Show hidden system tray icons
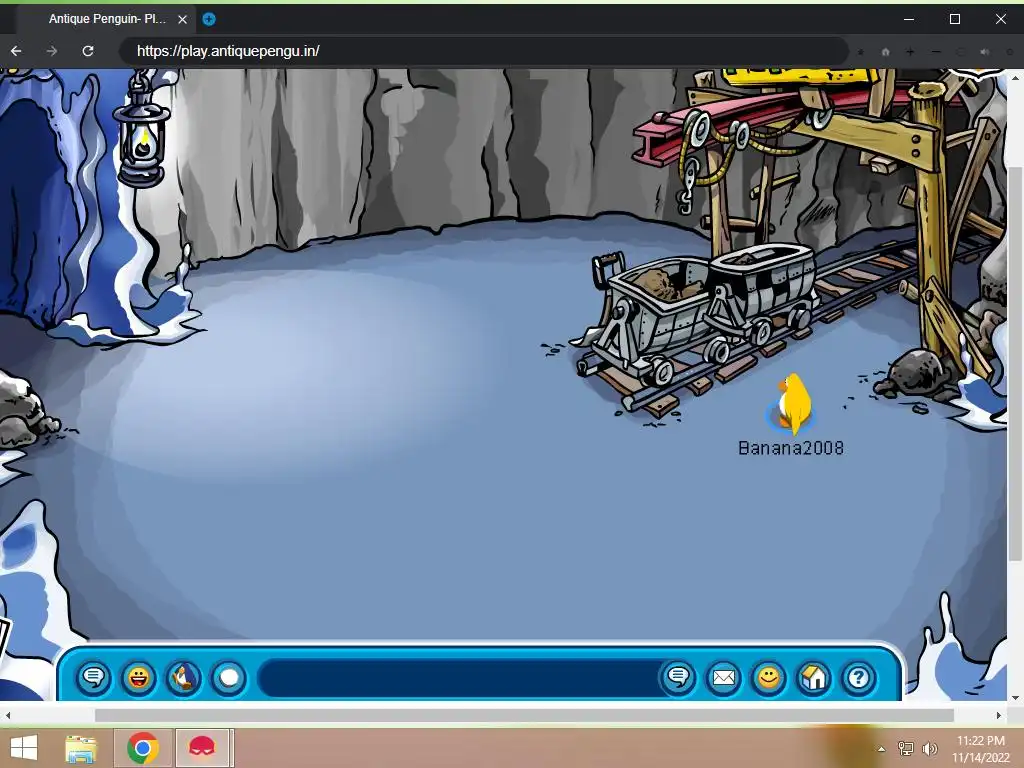1024x768 pixels. 882,749
